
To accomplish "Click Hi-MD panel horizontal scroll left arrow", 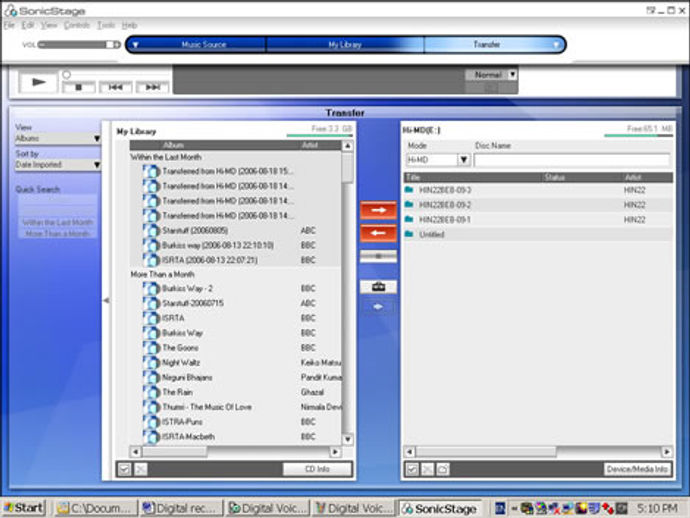I will 409,452.
